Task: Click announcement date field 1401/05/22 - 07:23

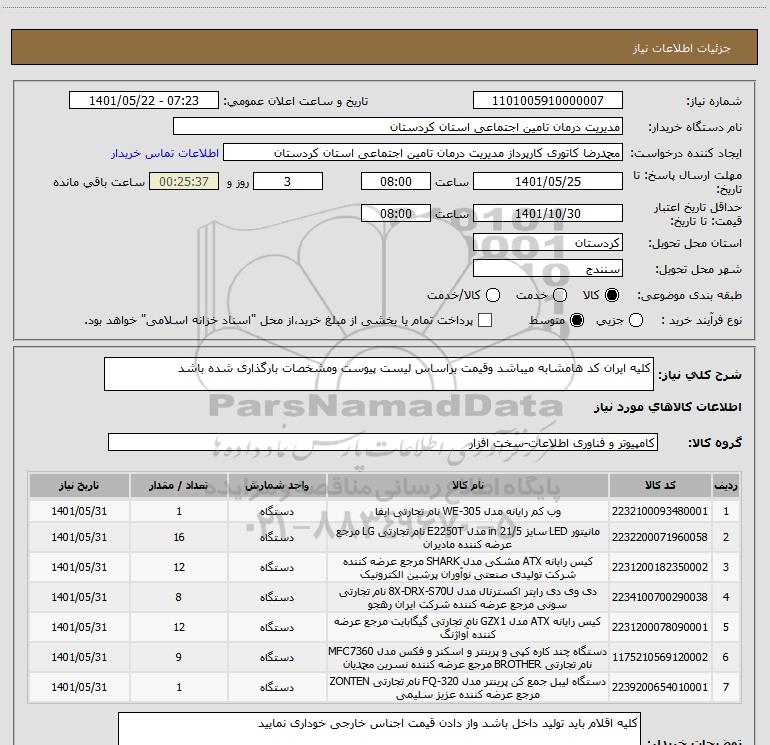Action: pyautogui.click(x=144, y=101)
